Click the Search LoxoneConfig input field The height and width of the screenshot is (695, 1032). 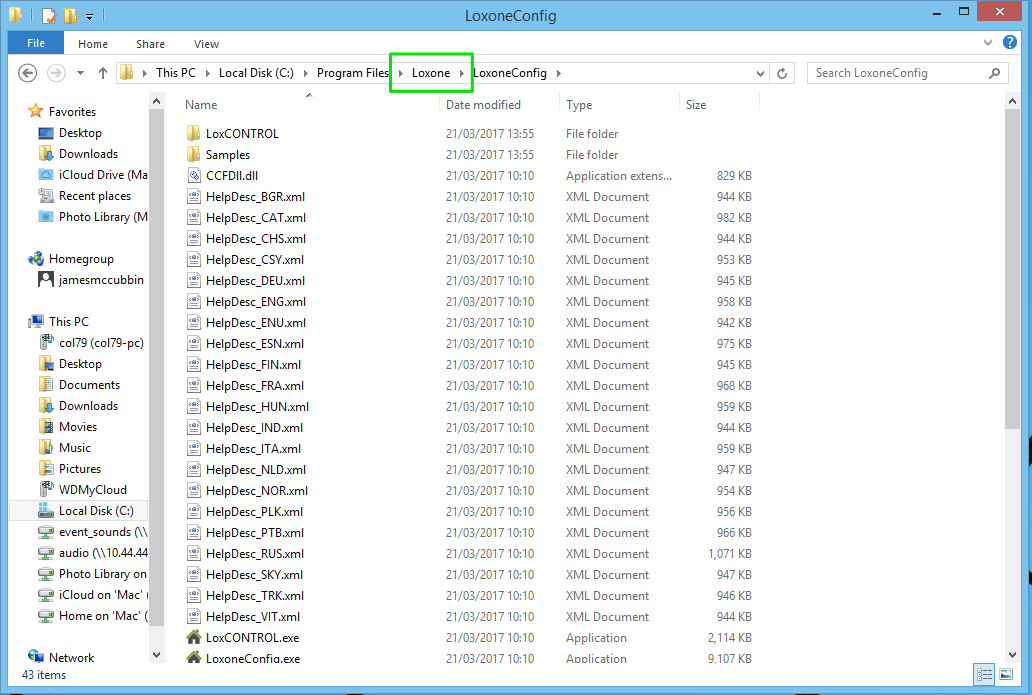898,73
